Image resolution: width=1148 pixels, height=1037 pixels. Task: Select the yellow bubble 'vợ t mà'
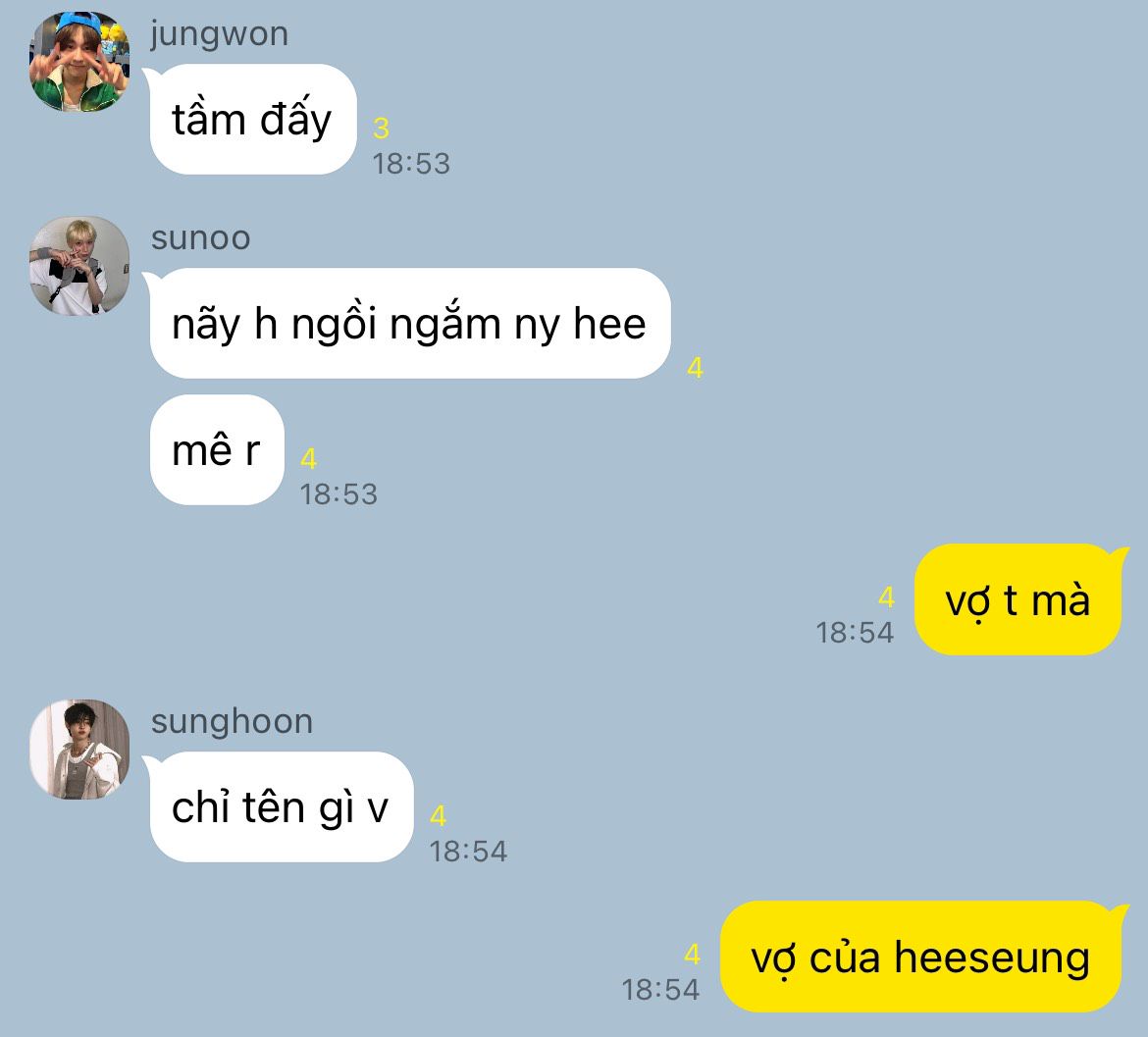pyautogui.click(x=1018, y=599)
